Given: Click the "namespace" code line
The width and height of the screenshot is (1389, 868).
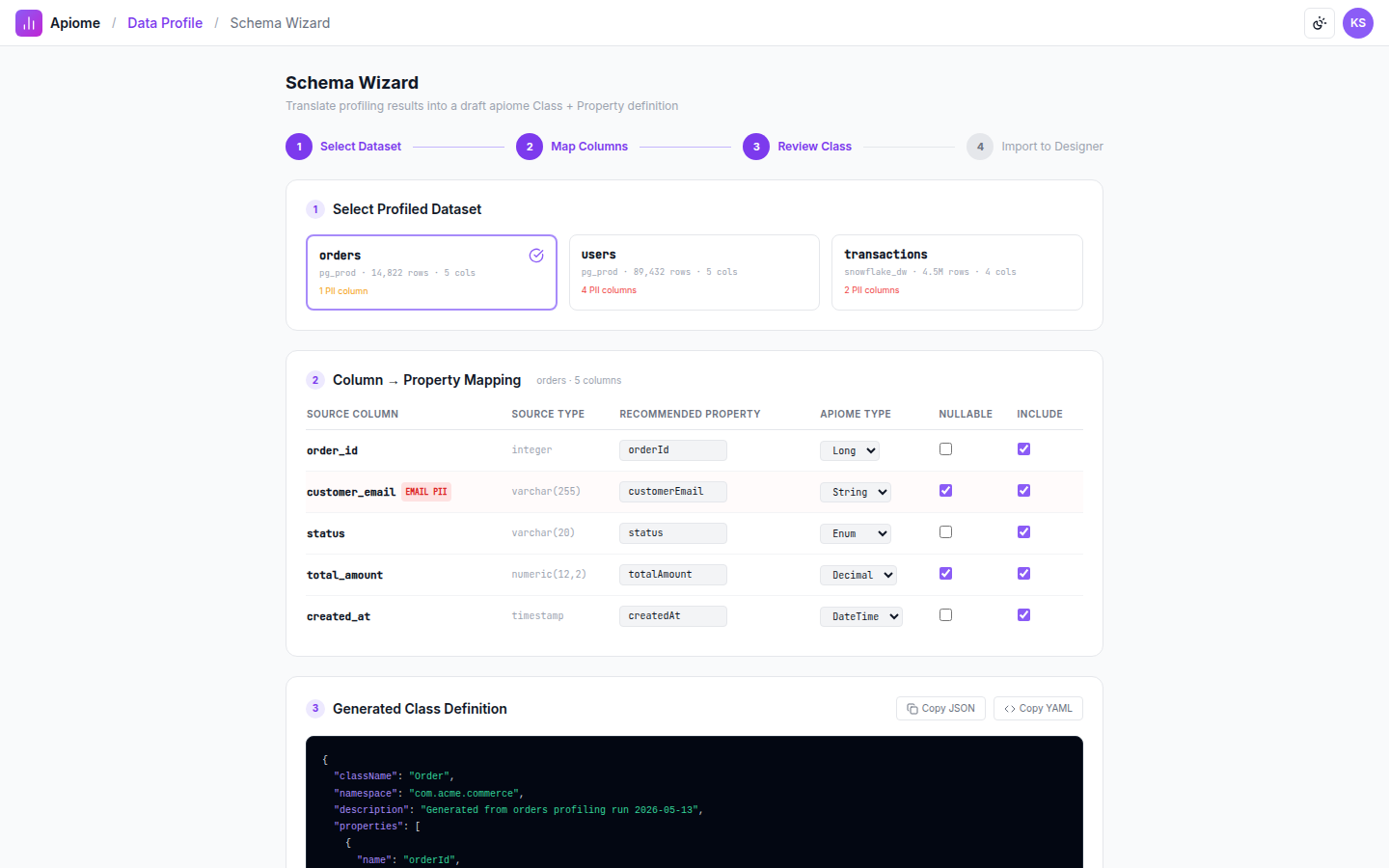Looking at the screenshot, I should coord(428,794).
